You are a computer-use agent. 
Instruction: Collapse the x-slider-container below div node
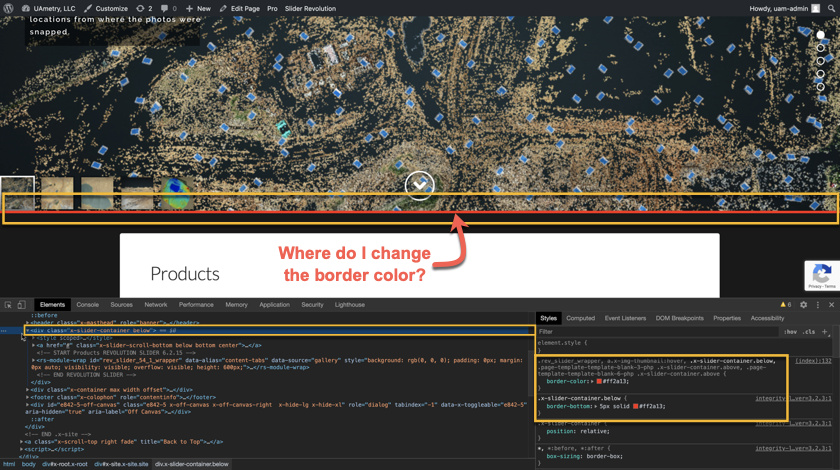point(27,331)
